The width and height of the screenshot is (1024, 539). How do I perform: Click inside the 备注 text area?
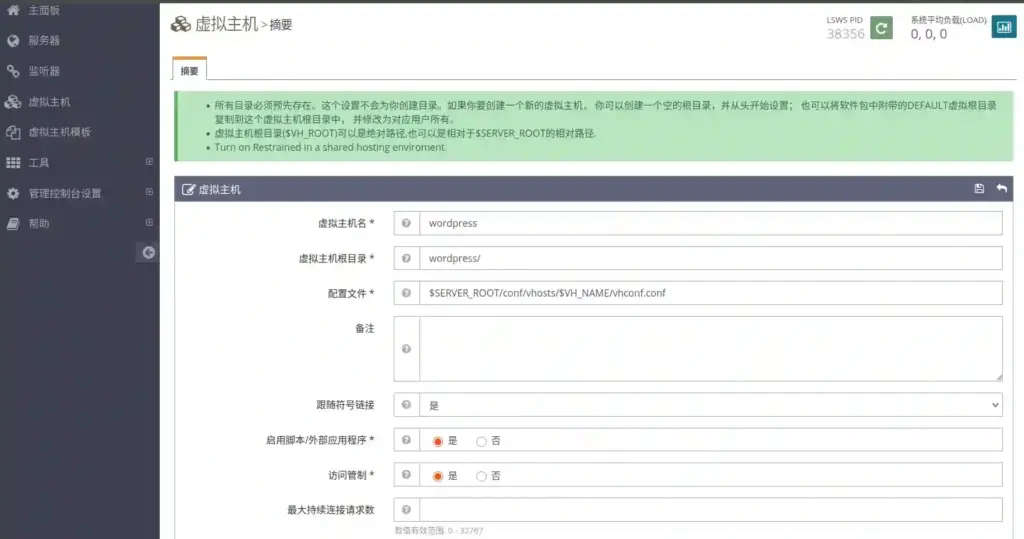[710, 348]
